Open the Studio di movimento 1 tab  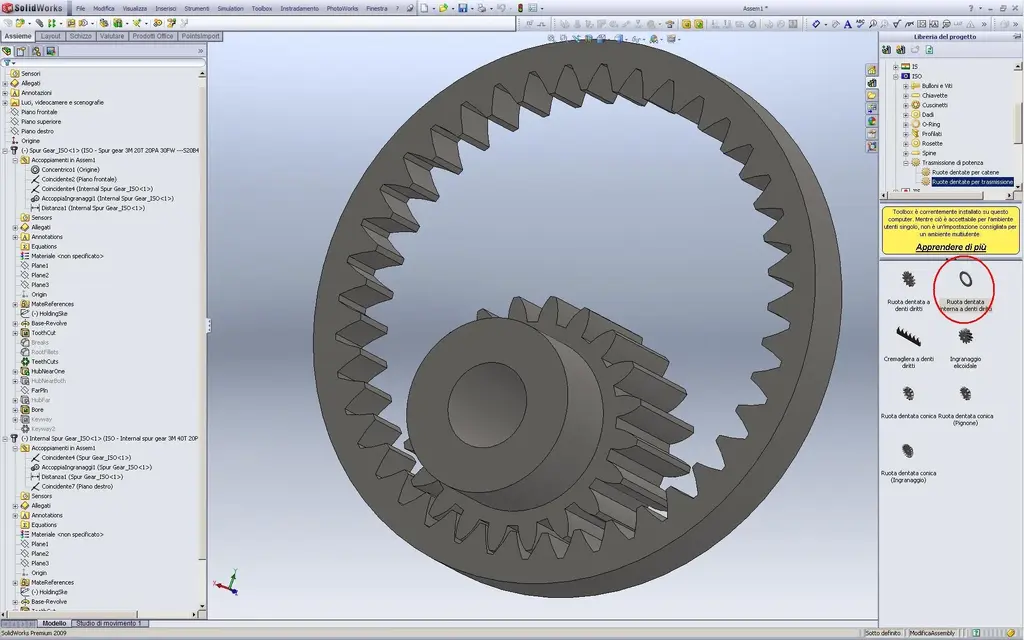109,623
